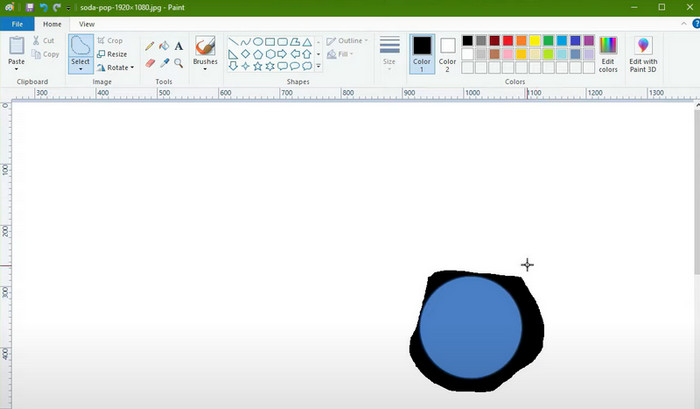Click the blue circle on the canvas
The image size is (700, 409).
pyautogui.click(x=471, y=327)
